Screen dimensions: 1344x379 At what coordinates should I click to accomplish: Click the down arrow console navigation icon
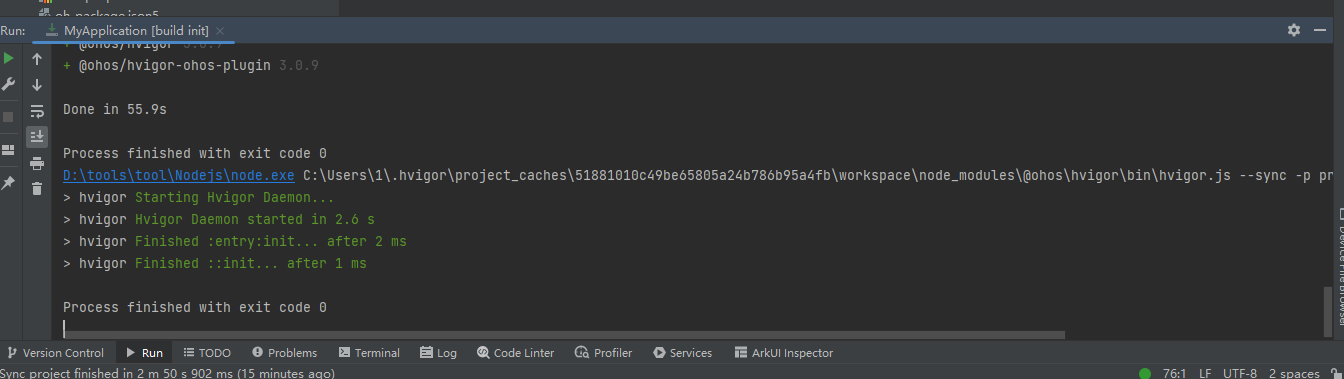click(37, 85)
